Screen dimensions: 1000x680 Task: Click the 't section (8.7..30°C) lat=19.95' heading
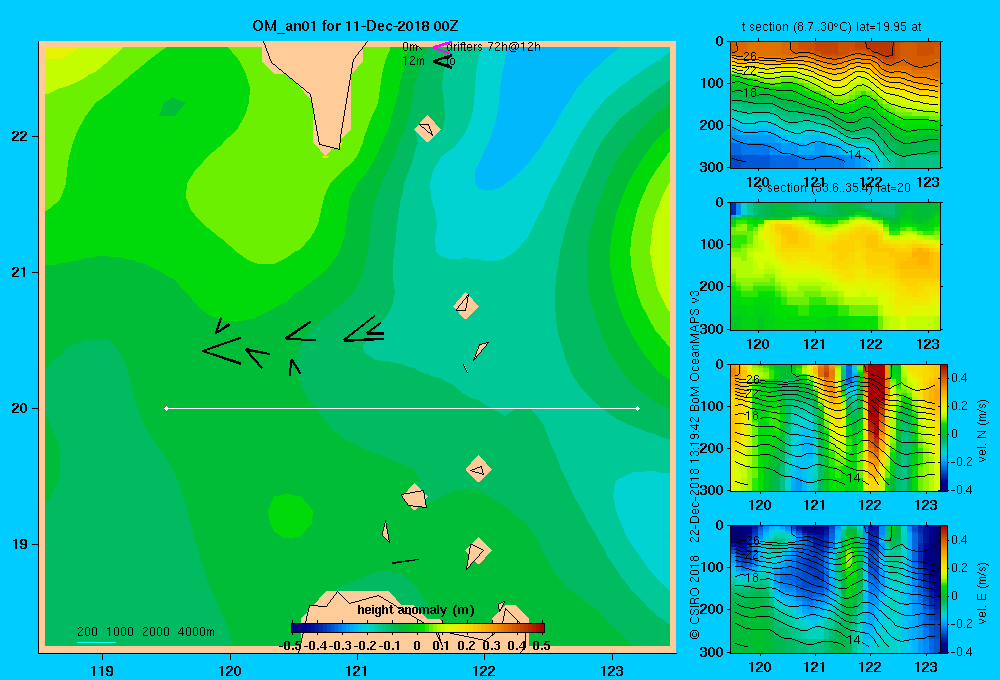823,27
